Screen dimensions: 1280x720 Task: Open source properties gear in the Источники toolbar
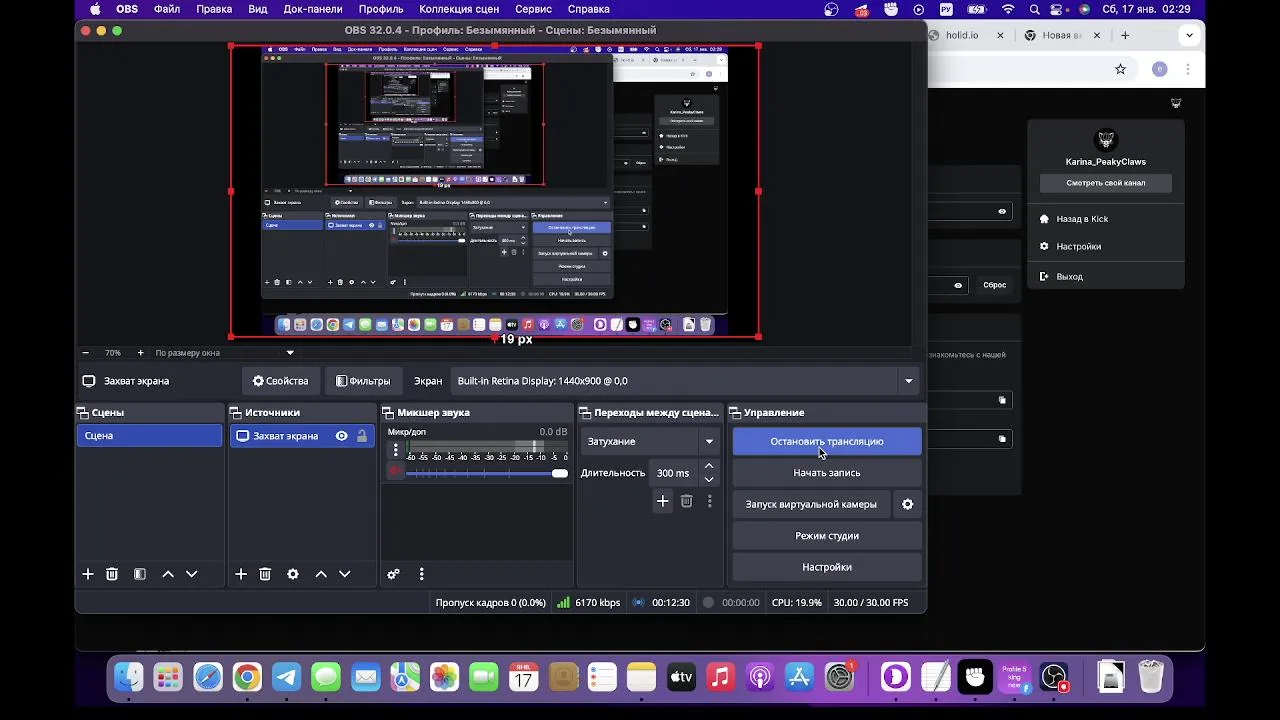coord(293,574)
